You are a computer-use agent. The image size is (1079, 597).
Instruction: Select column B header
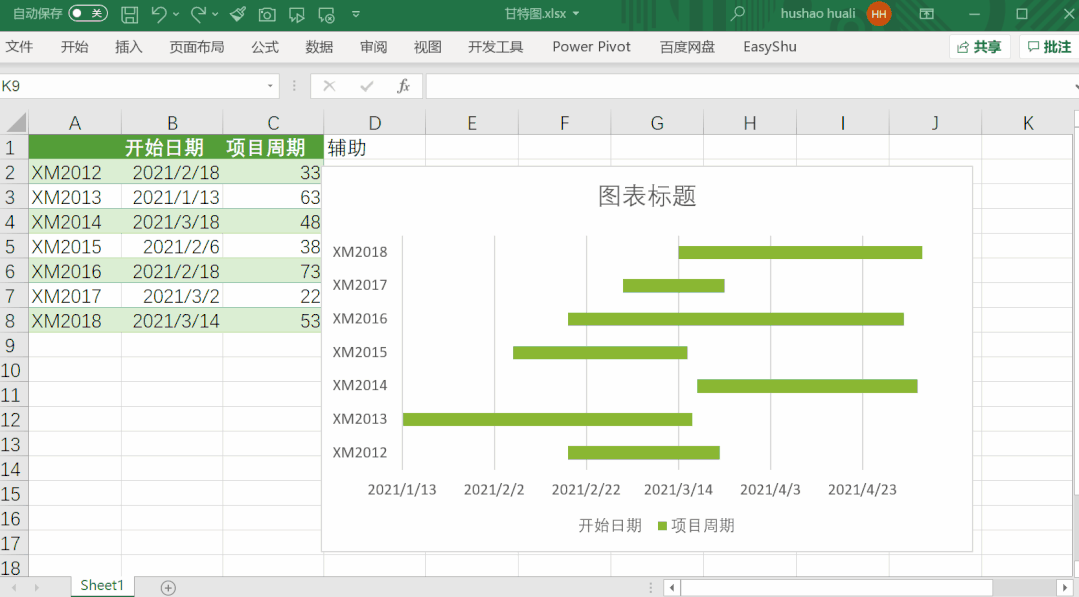click(x=172, y=123)
